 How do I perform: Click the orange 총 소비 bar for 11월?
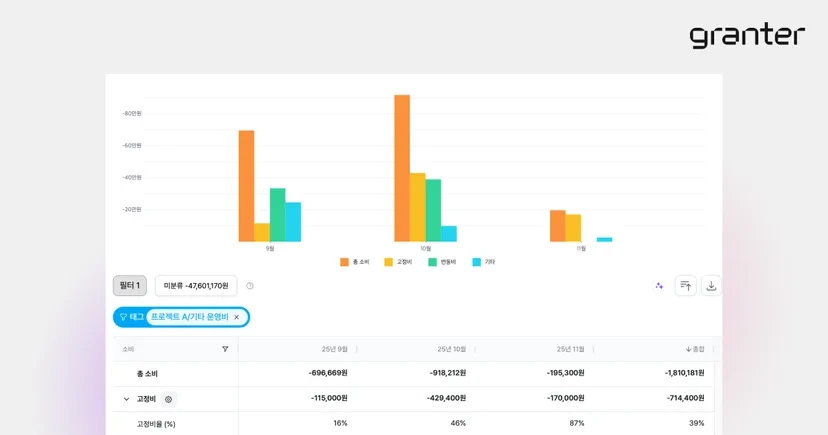(x=558, y=226)
